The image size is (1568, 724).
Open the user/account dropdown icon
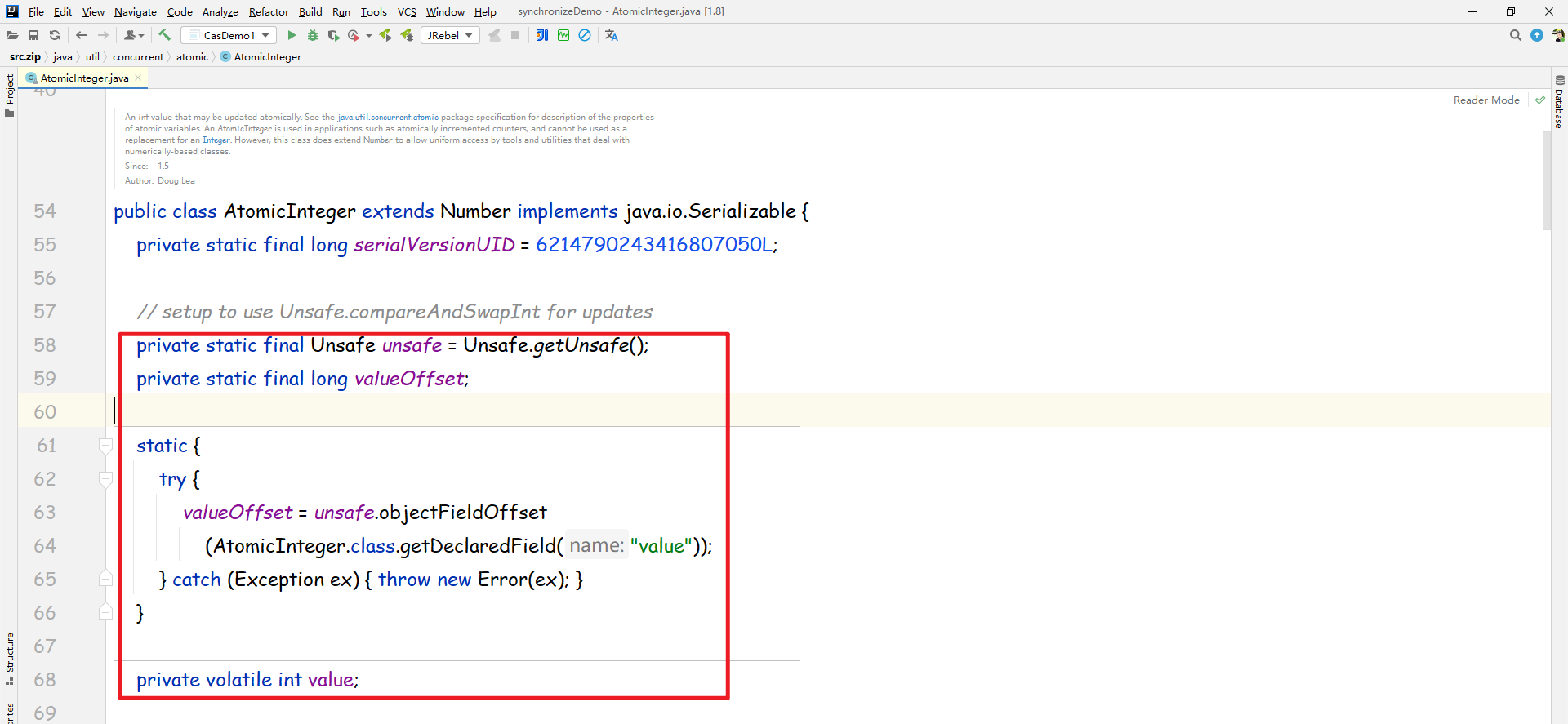pos(134,35)
